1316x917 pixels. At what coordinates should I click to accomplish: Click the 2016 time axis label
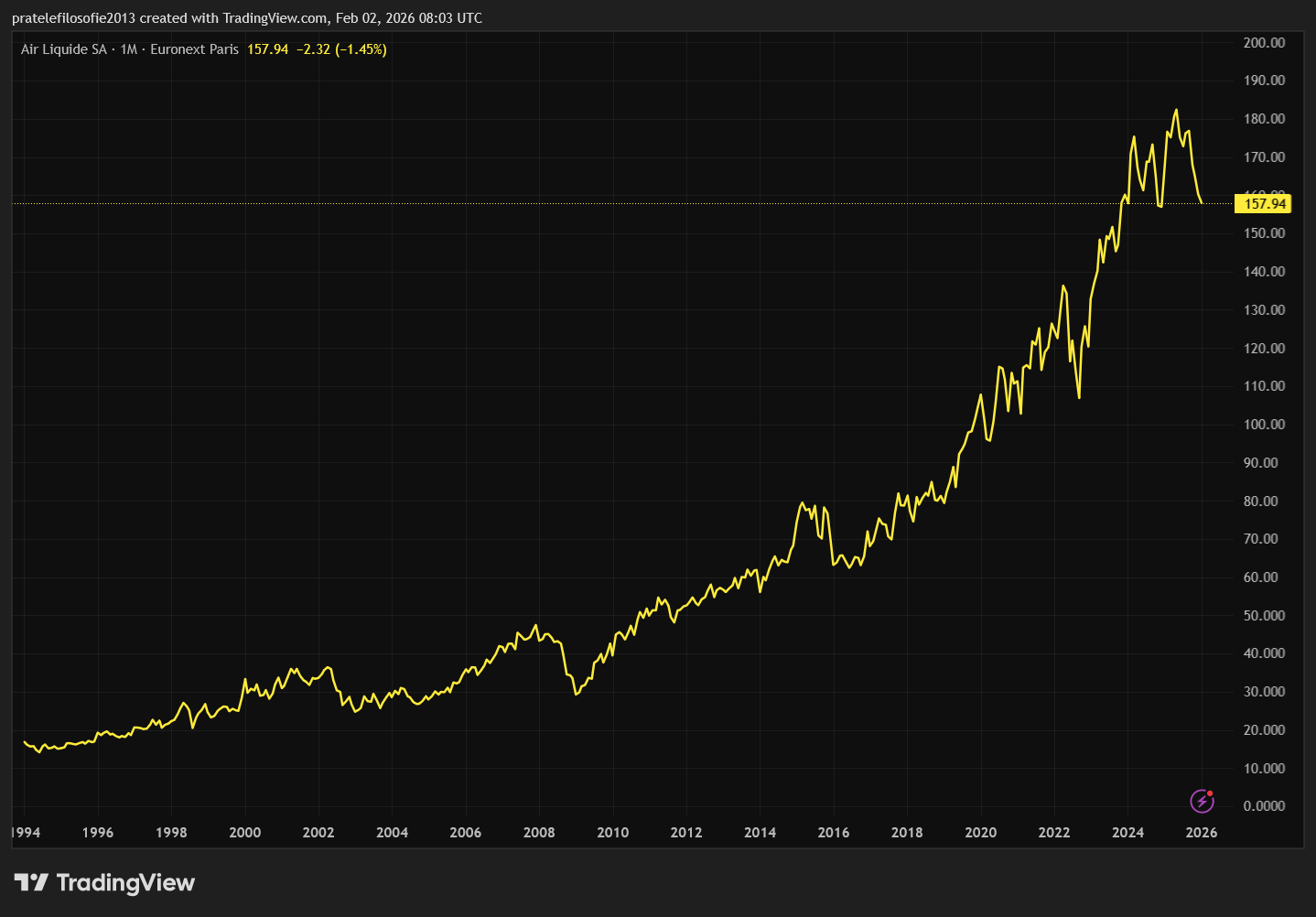[834, 833]
